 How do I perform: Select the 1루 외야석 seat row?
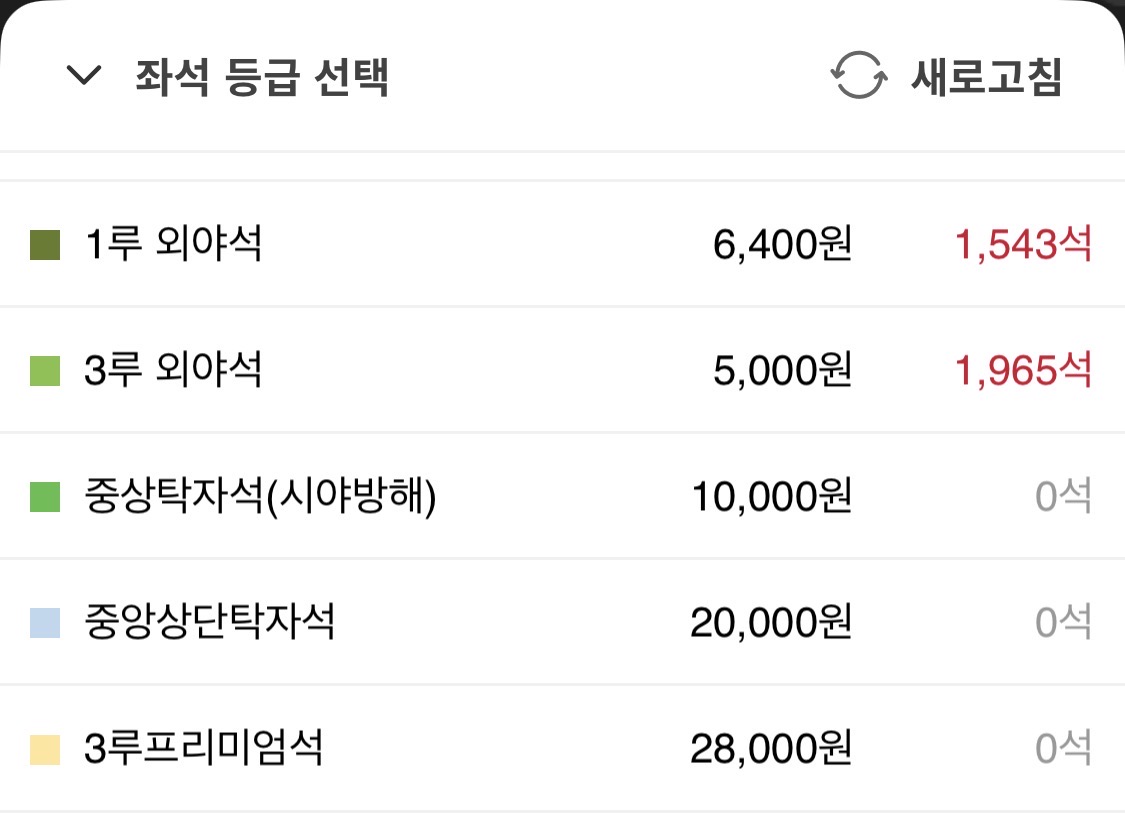[562, 245]
